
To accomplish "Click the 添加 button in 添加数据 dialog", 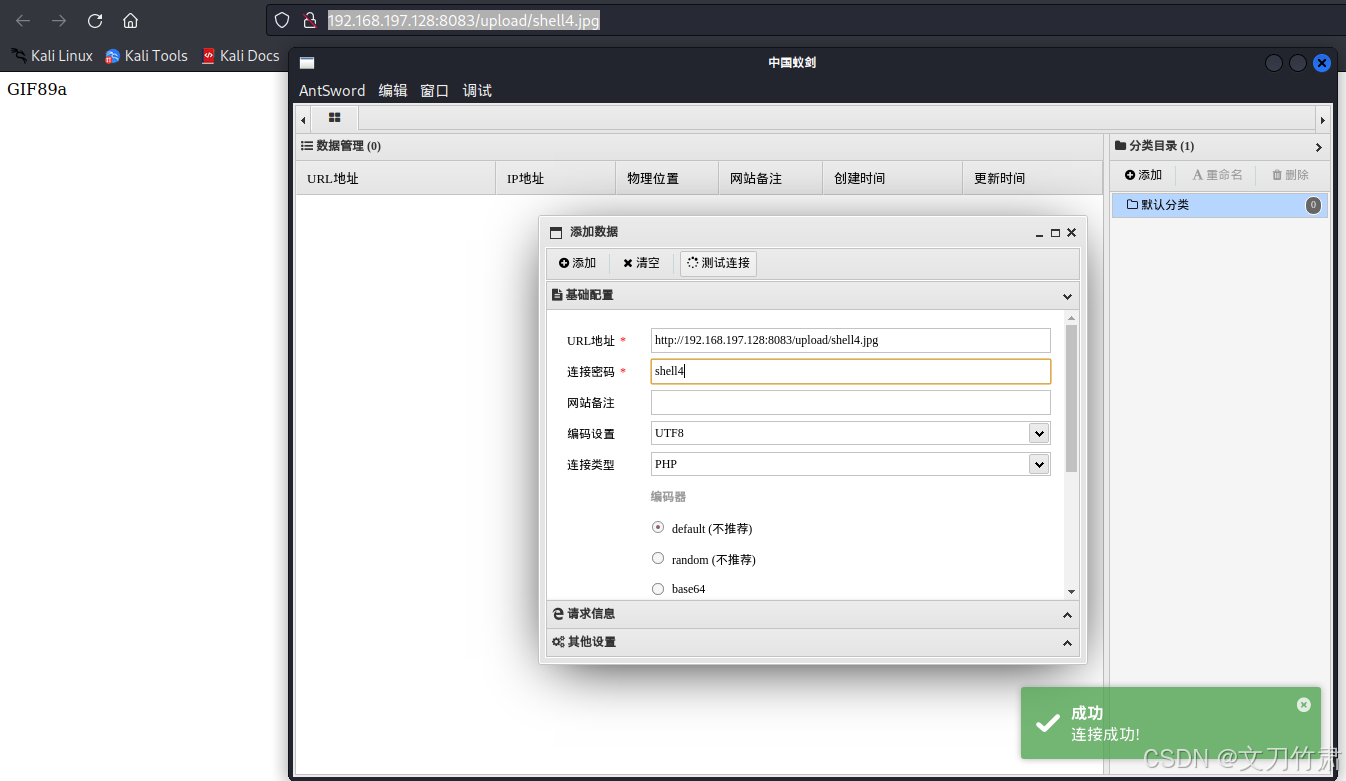I will click(x=577, y=263).
